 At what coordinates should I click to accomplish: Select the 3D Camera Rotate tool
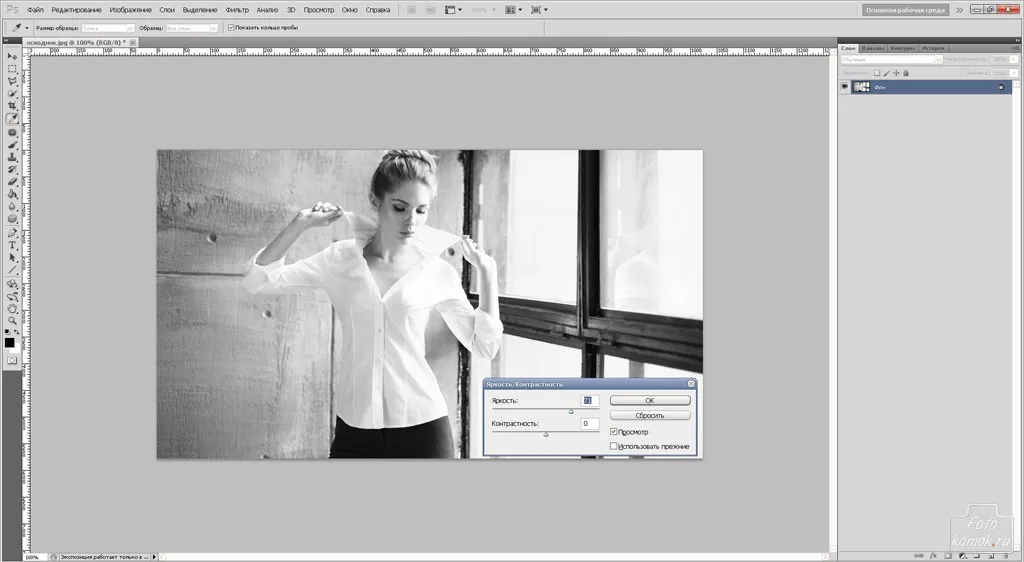[x=12, y=296]
